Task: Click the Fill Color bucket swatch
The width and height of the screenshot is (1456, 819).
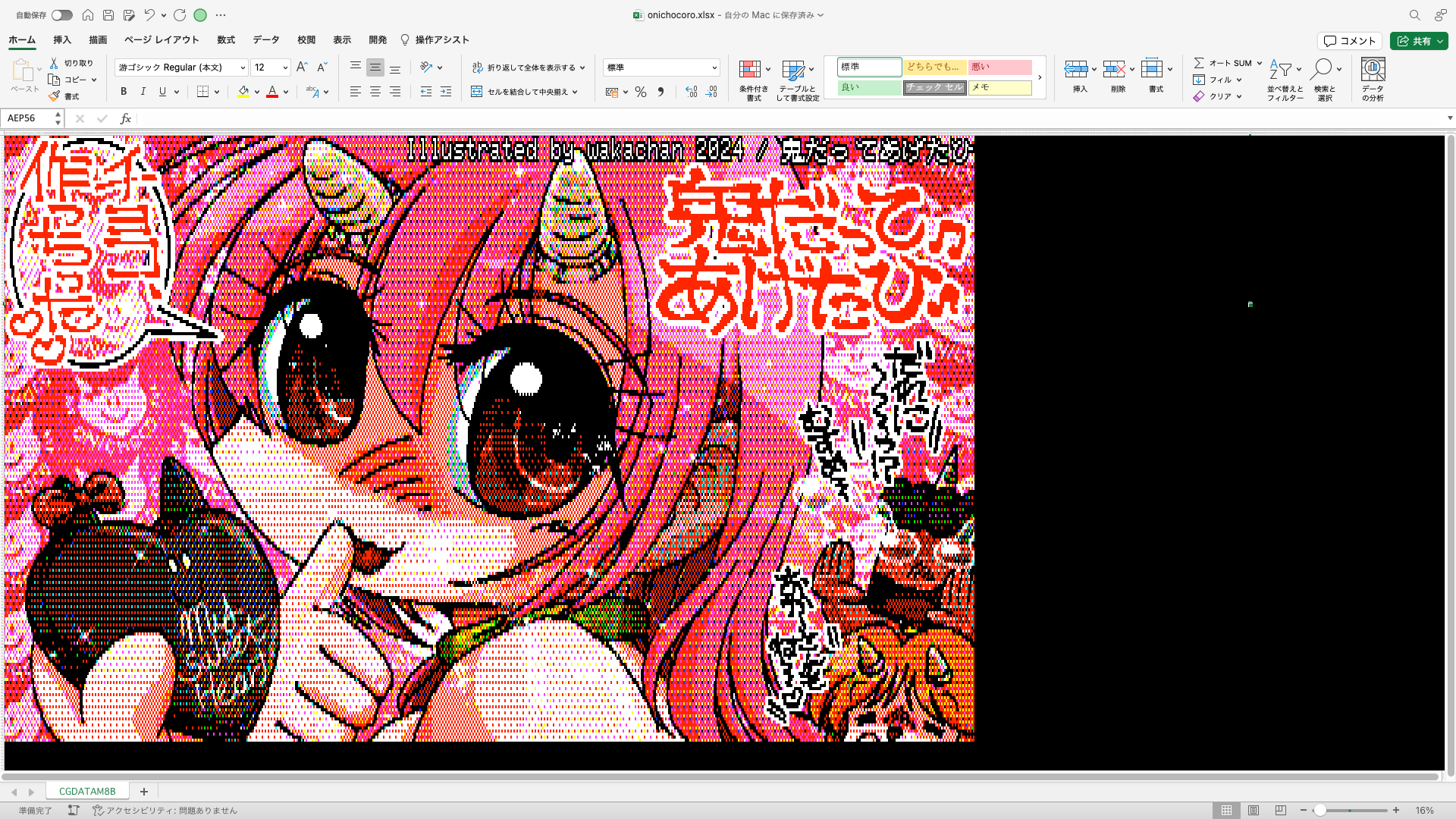Action: pyautogui.click(x=243, y=92)
